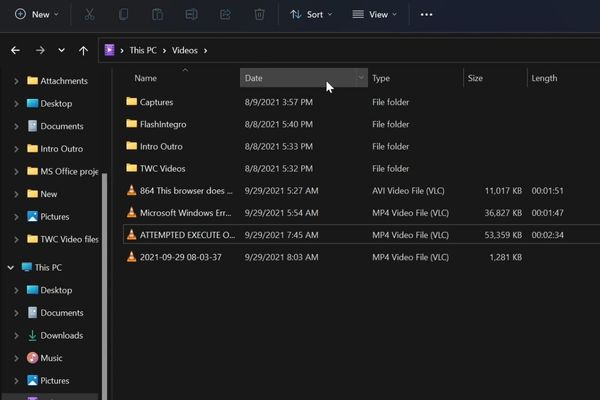
Task: Open Intro Outro in the sidebar
Action: (x=62, y=149)
